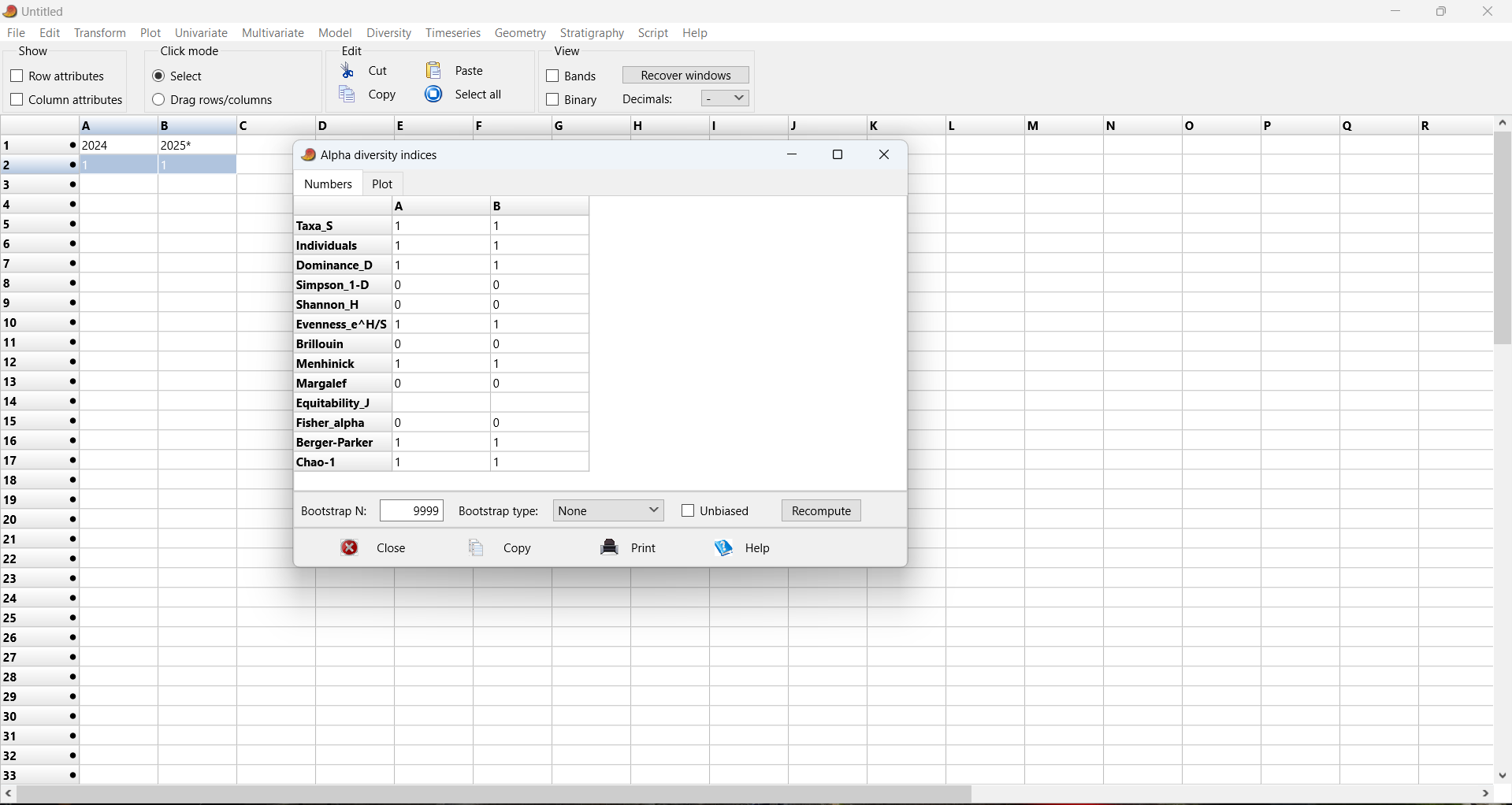Click the Recover windows button
The width and height of the screenshot is (1512, 805).
[x=685, y=76]
